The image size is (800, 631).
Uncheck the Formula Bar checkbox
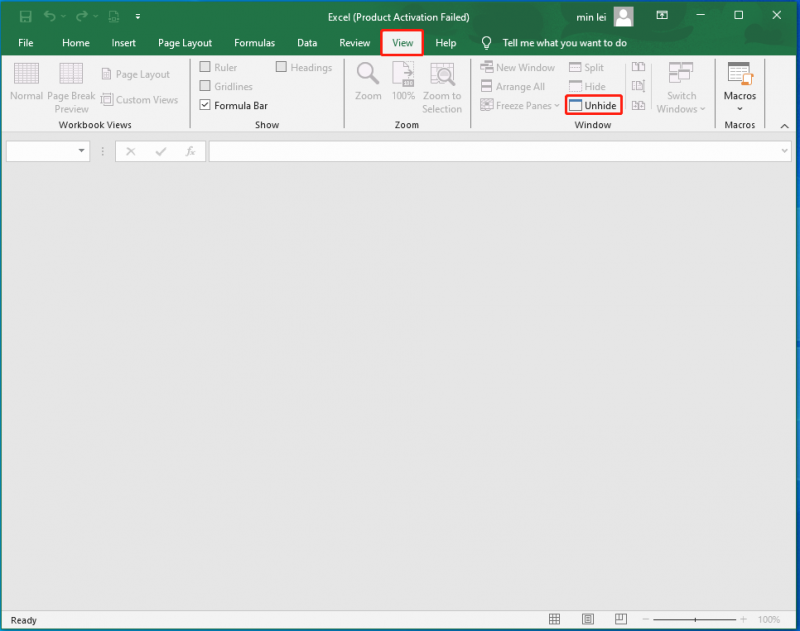click(x=205, y=105)
